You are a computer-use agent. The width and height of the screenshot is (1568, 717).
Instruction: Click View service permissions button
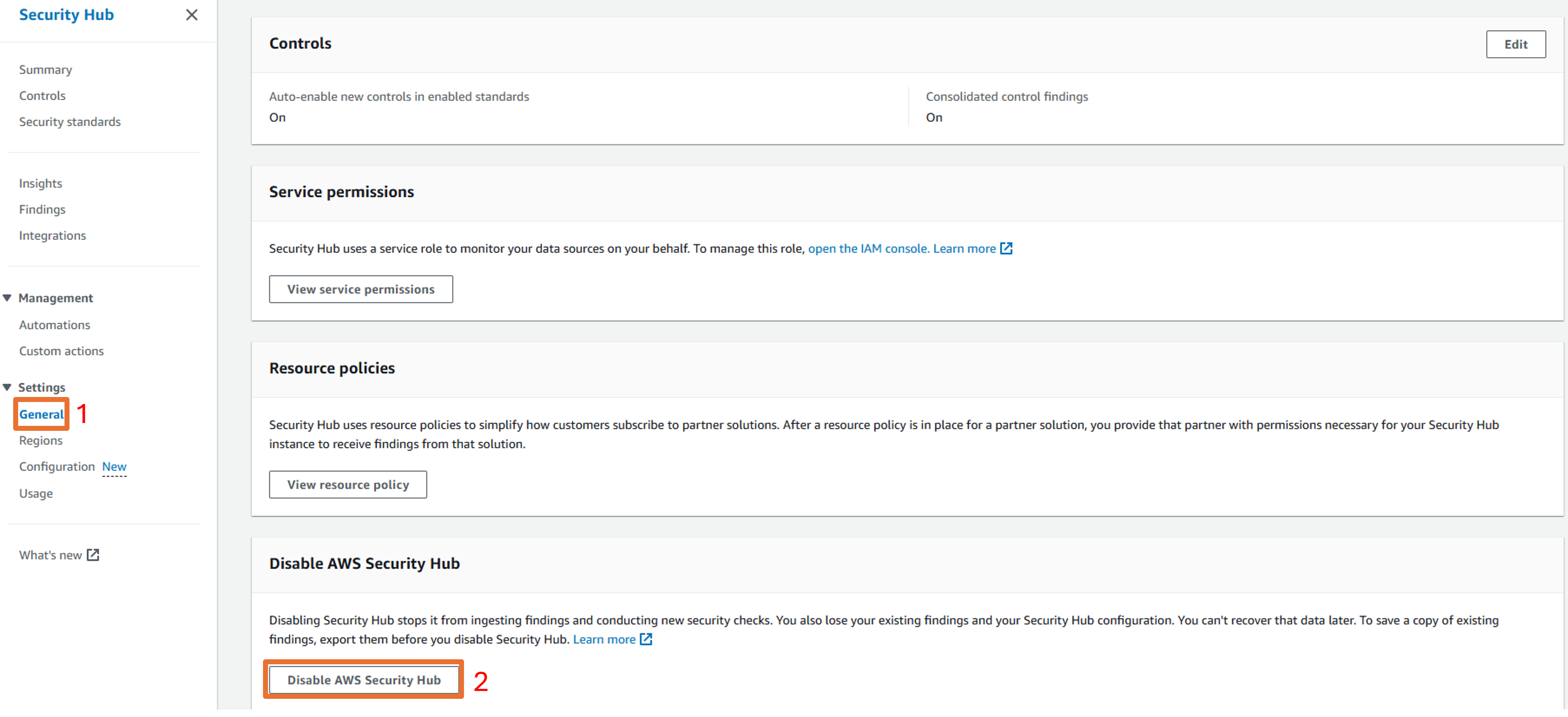(361, 289)
